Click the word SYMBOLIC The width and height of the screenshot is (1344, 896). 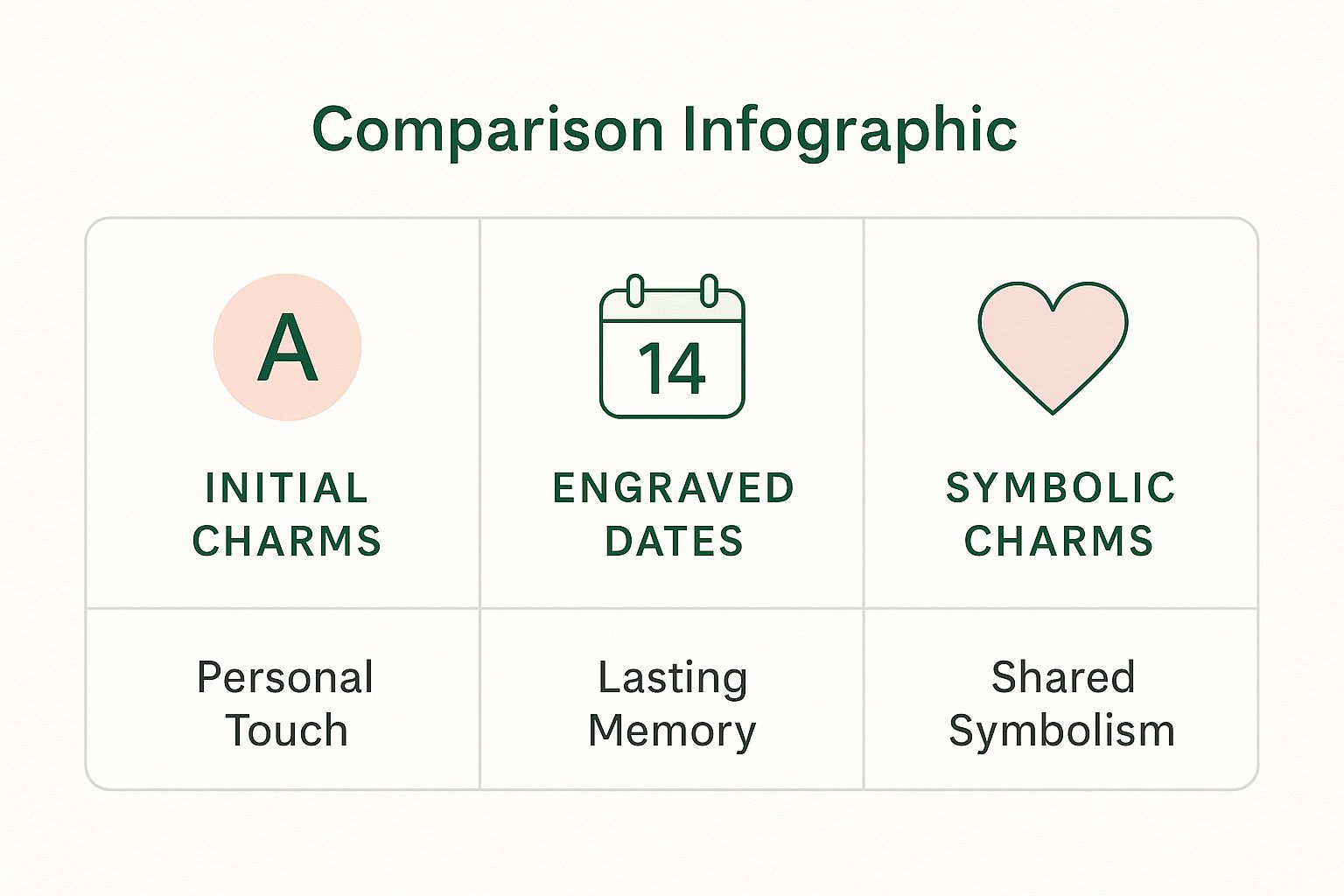1060,488
